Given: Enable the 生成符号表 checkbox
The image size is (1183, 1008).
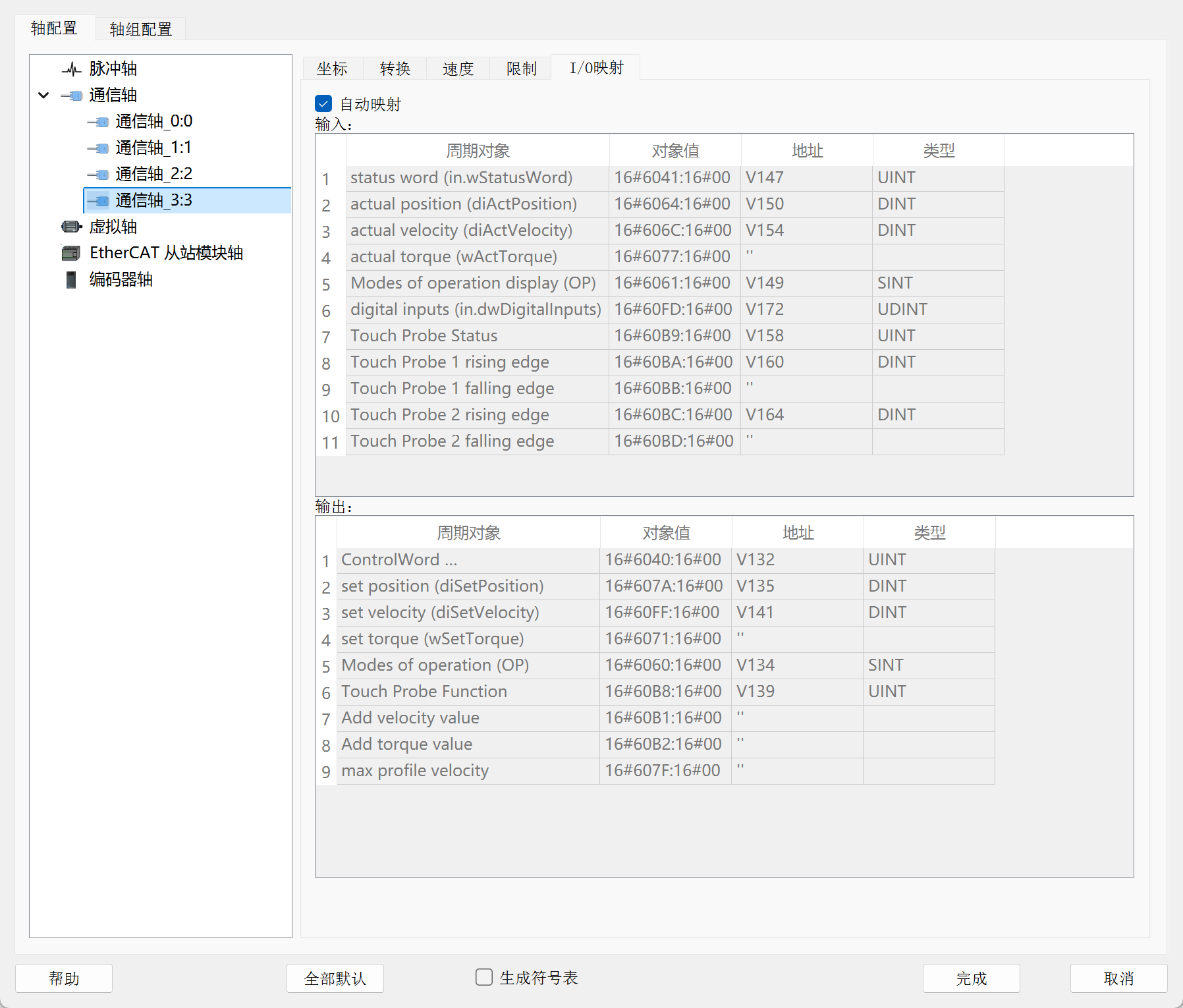Looking at the screenshot, I should pos(484,977).
